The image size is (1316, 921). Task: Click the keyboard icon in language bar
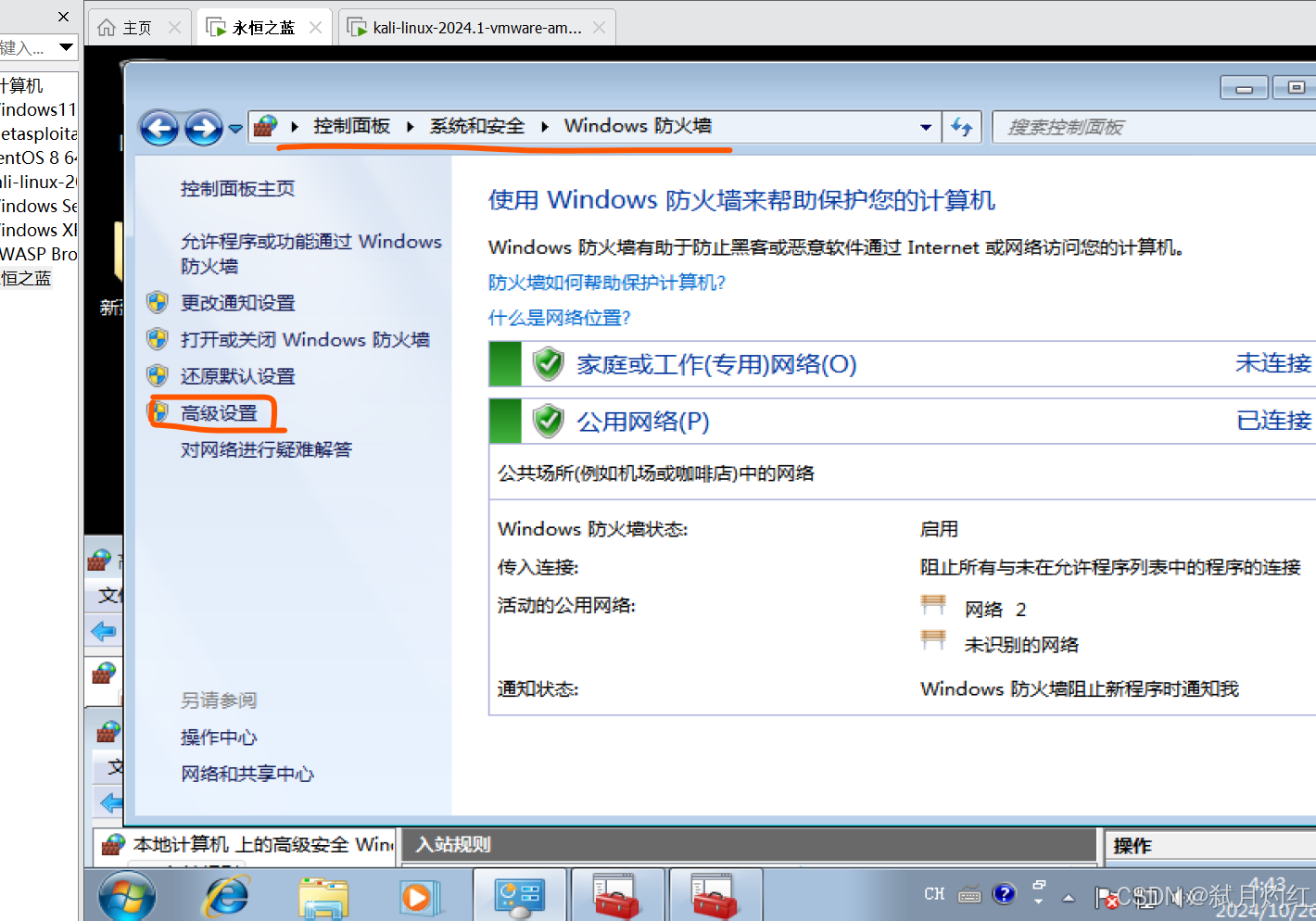pyautogui.click(x=969, y=895)
